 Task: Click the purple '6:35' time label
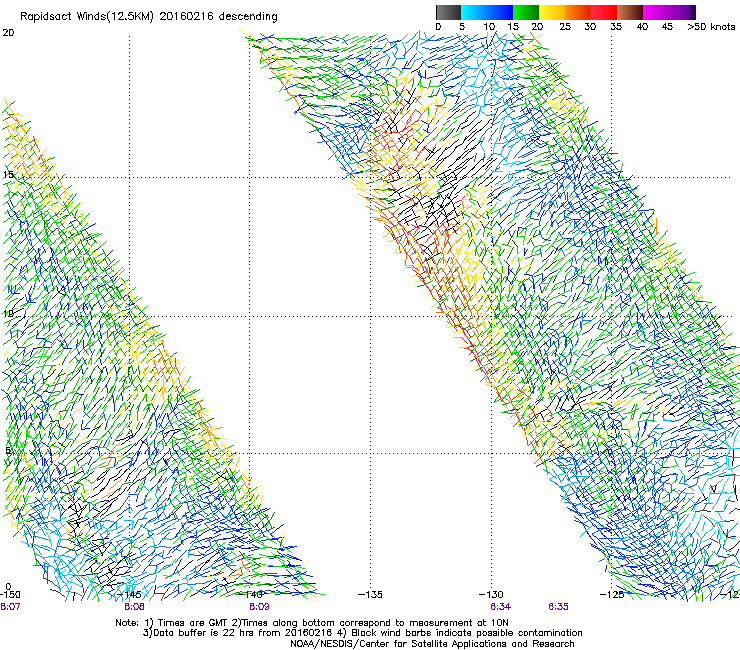[558, 607]
